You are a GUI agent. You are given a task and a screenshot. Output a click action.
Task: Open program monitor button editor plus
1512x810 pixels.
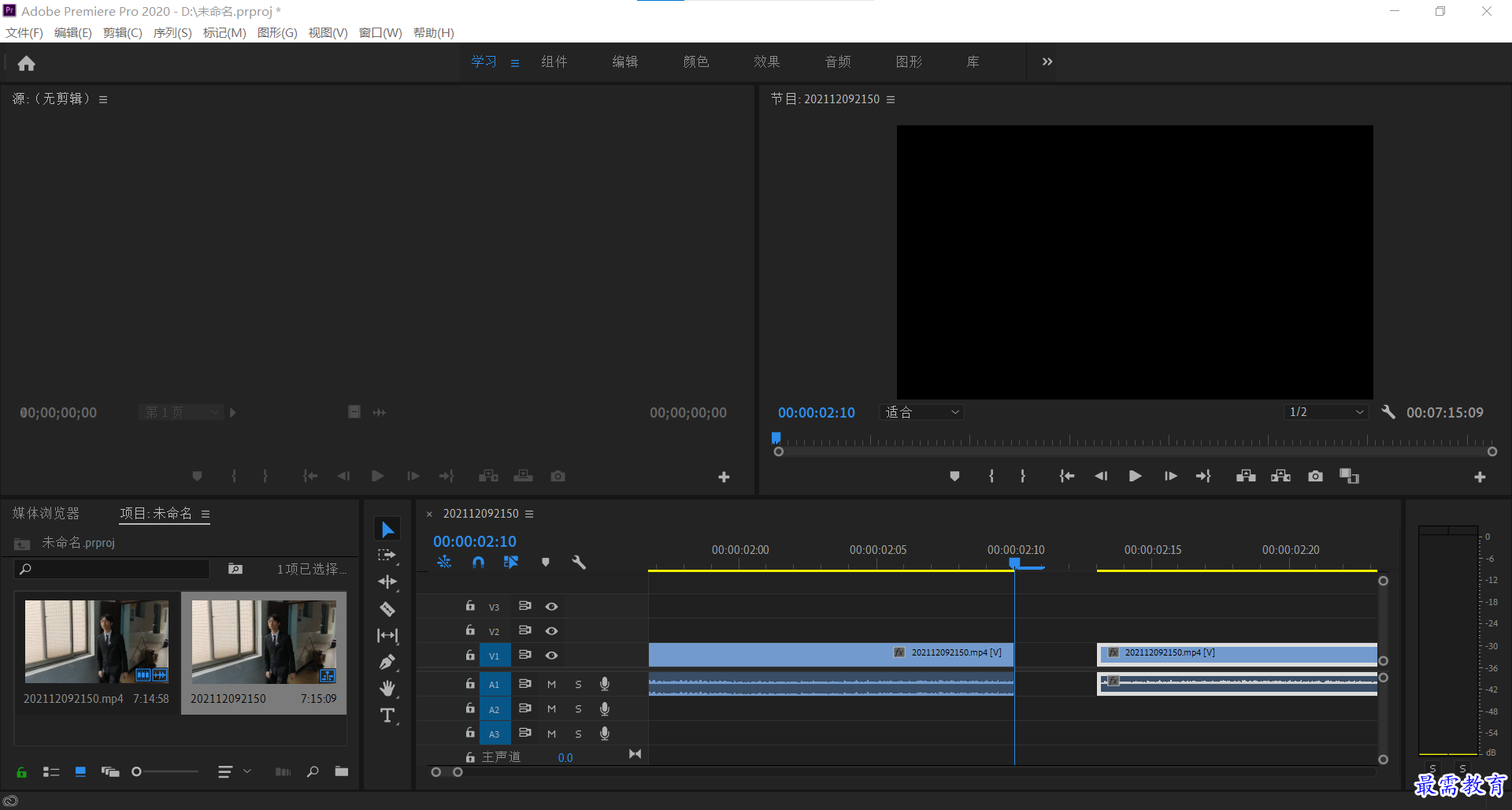coord(1480,477)
